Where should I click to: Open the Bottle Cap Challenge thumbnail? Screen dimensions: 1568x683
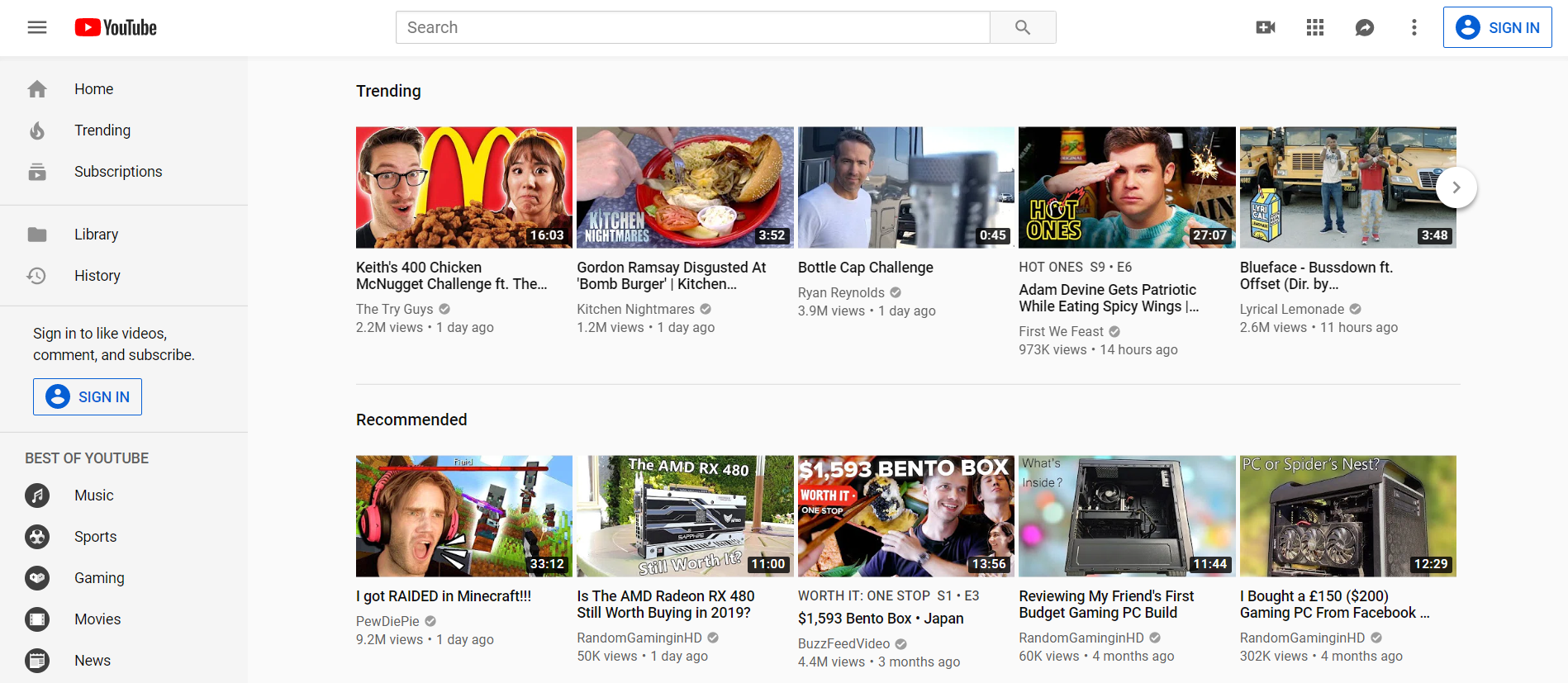tap(905, 187)
